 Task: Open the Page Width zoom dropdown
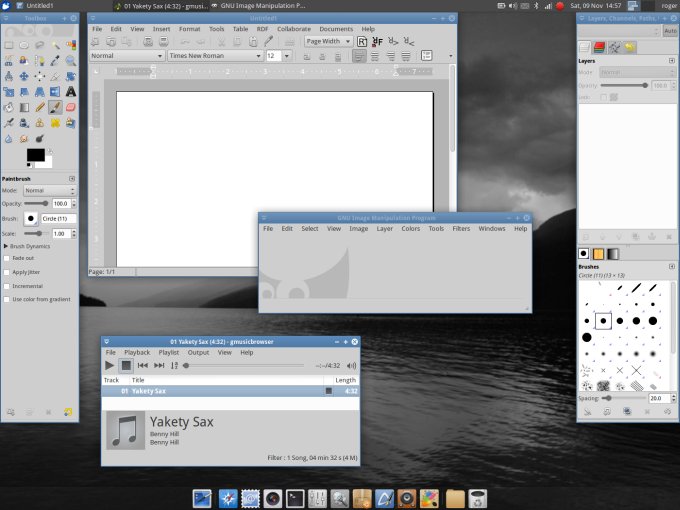[x=348, y=42]
